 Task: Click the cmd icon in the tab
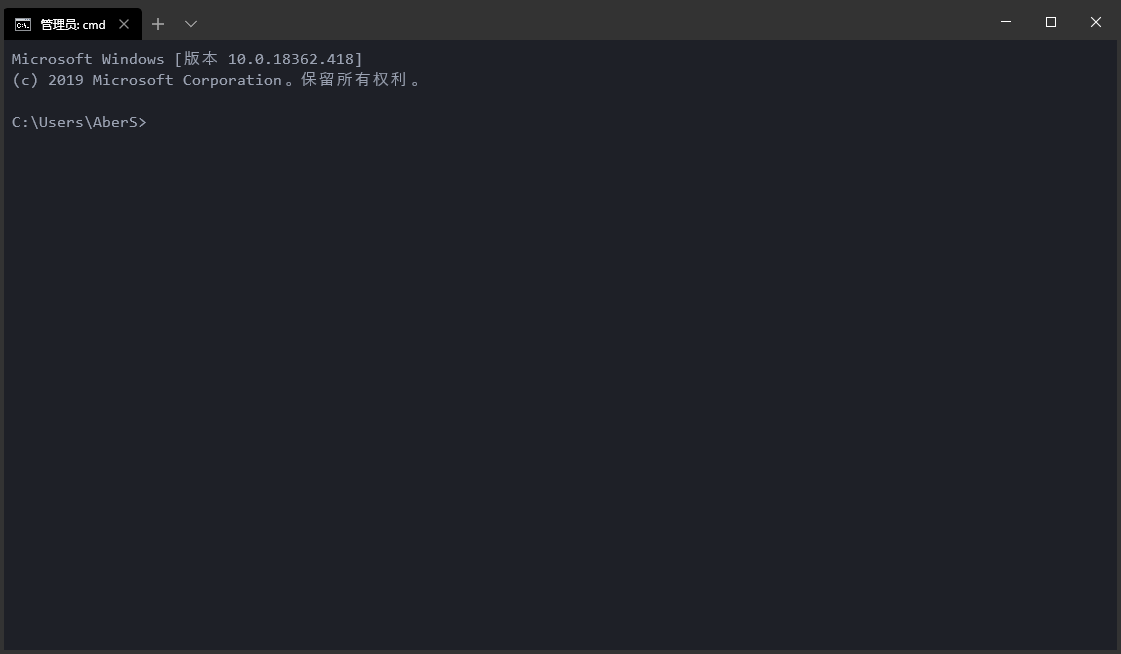coord(23,24)
